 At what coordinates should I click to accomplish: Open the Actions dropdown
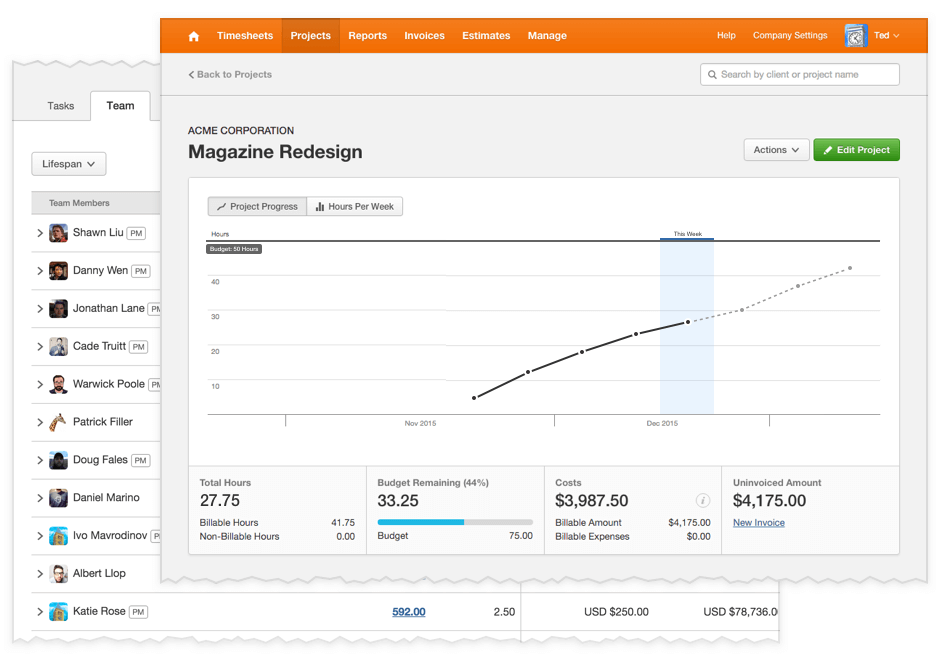pos(776,150)
